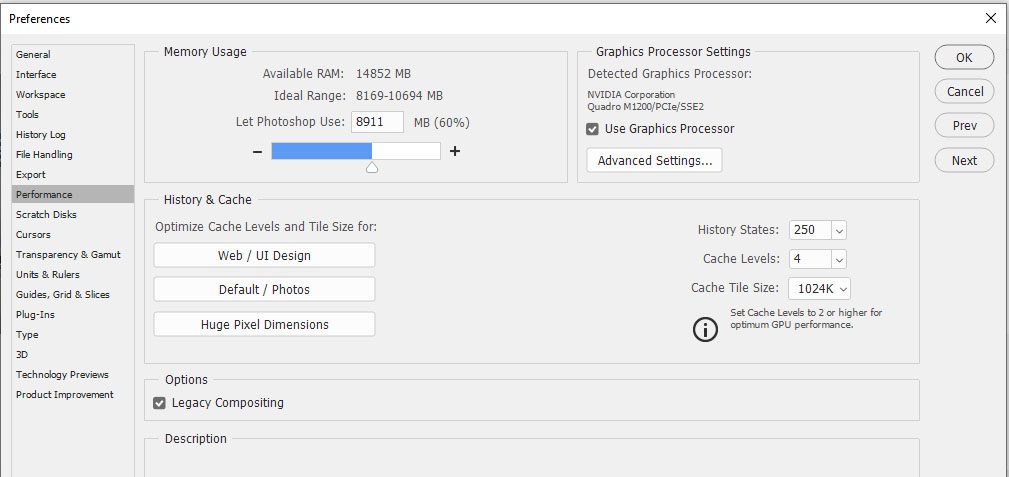Viewport: 1009px width, 477px height.
Task: Click Cancel to discard changes
Action: click(964, 91)
